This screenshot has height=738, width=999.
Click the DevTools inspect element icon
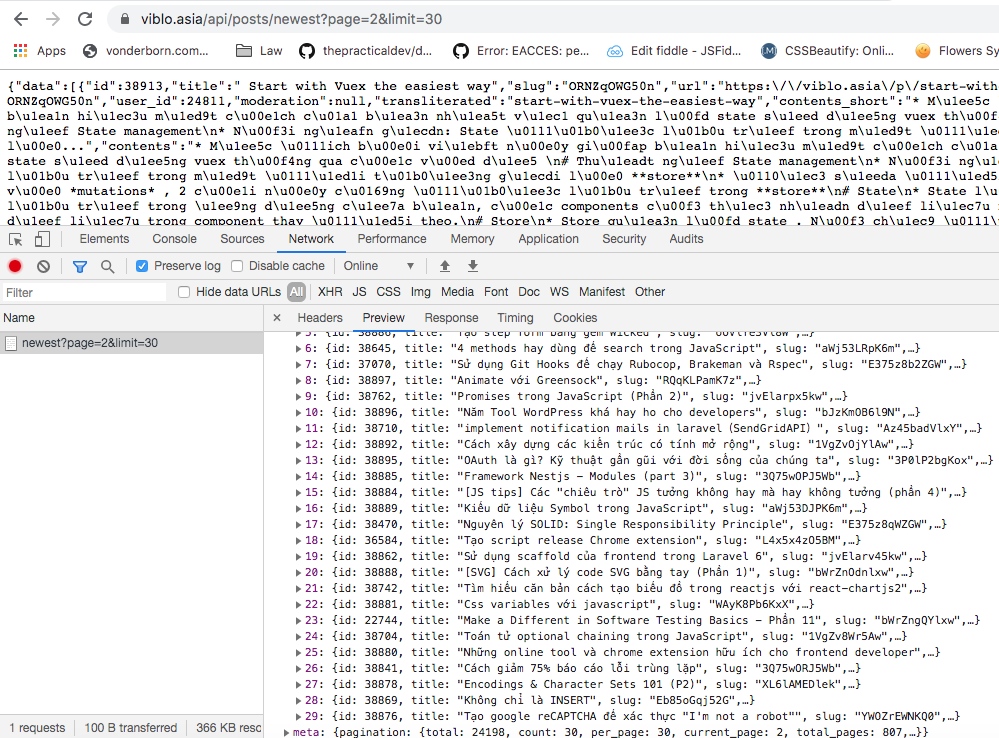[16, 239]
